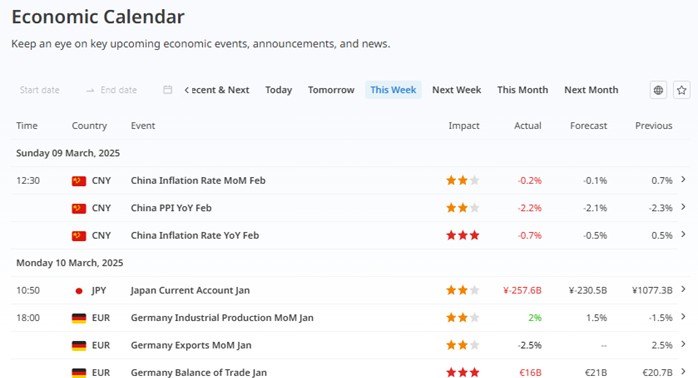Open China PPI YoY Feb event
Screen dimensions: 698x378
171,208
